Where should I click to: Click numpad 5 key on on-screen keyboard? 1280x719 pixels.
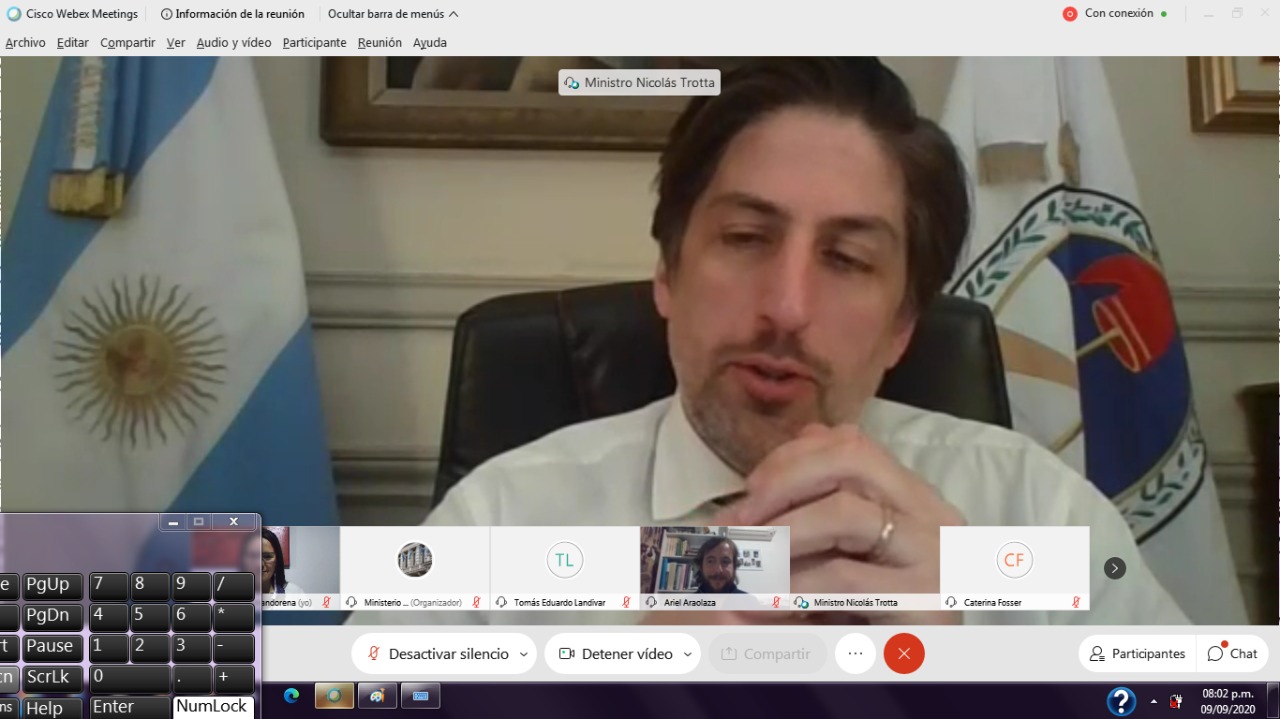[x=150, y=617]
